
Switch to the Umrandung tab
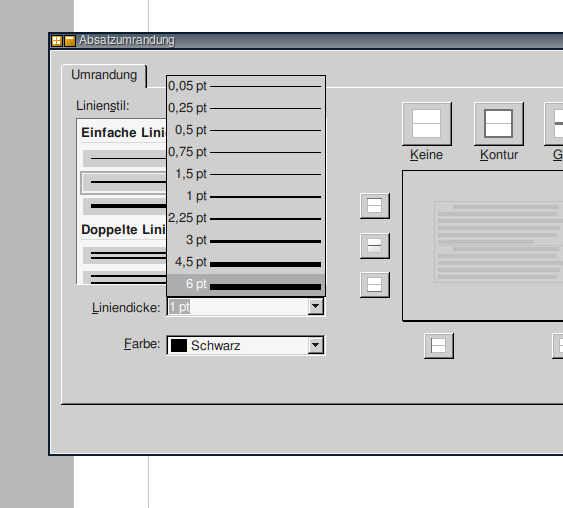point(104,75)
